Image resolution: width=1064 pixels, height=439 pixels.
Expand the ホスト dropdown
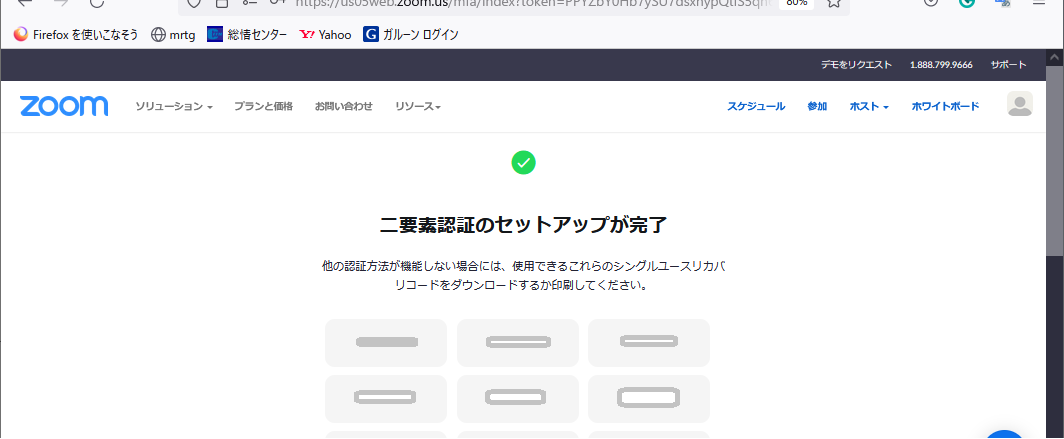[x=869, y=107]
